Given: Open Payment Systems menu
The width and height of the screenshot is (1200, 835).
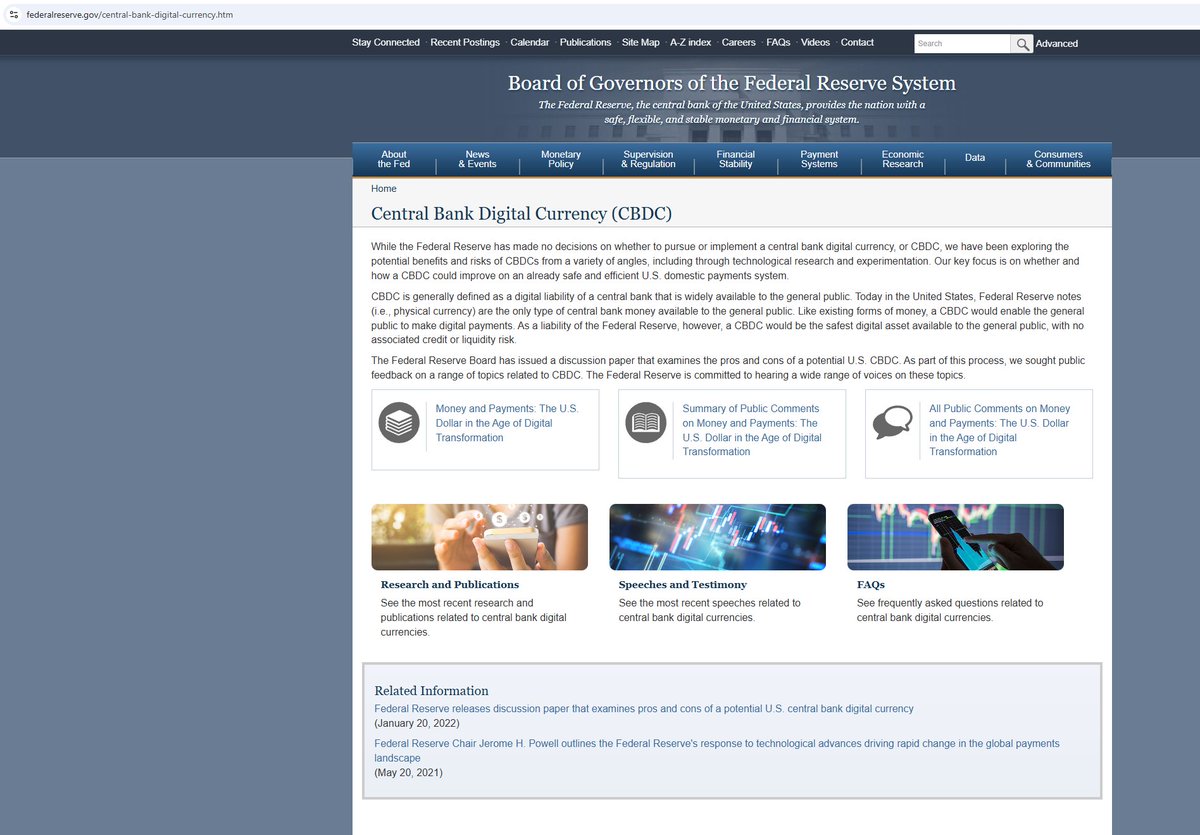Looking at the screenshot, I should click(x=819, y=159).
